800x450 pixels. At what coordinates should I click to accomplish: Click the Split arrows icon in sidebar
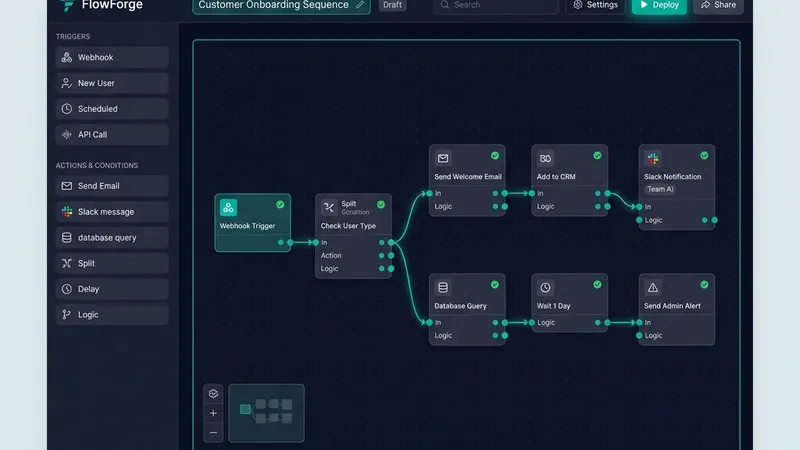click(67, 263)
